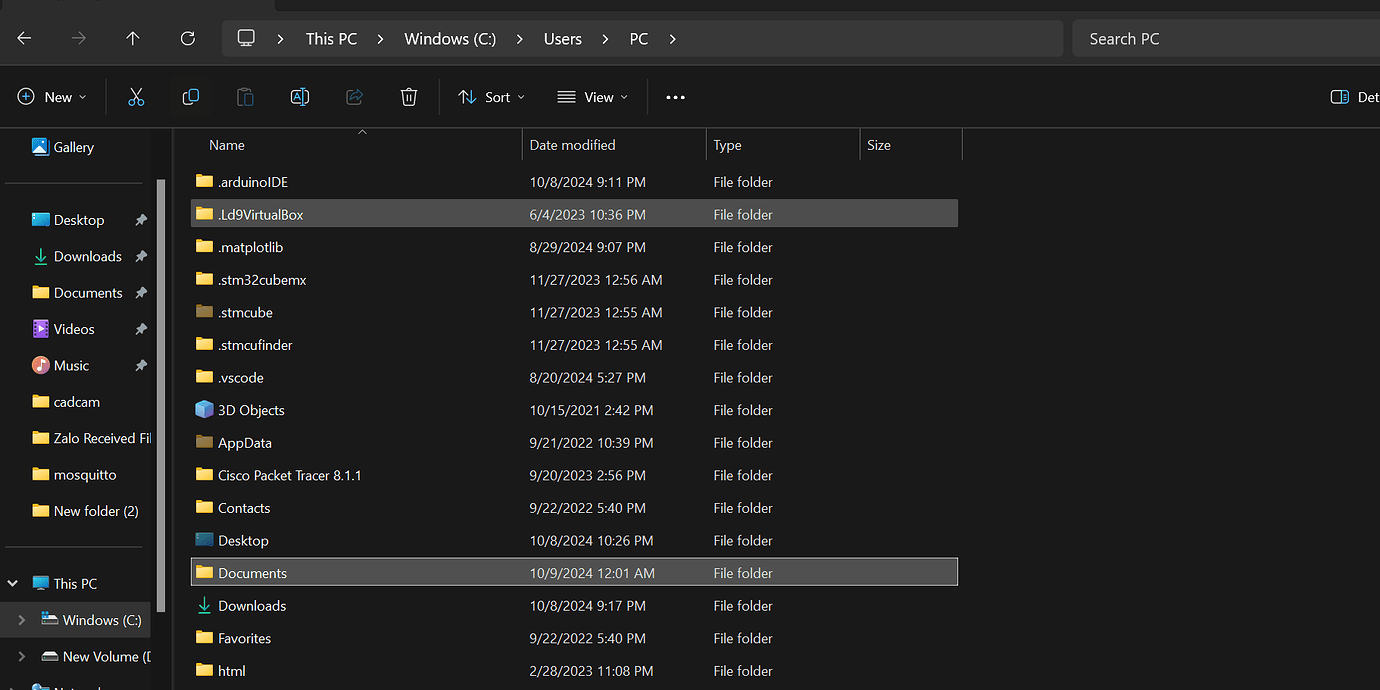Click the up-one-level navigation arrow
The width and height of the screenshot is (1380, 690).
click(132, 38)
